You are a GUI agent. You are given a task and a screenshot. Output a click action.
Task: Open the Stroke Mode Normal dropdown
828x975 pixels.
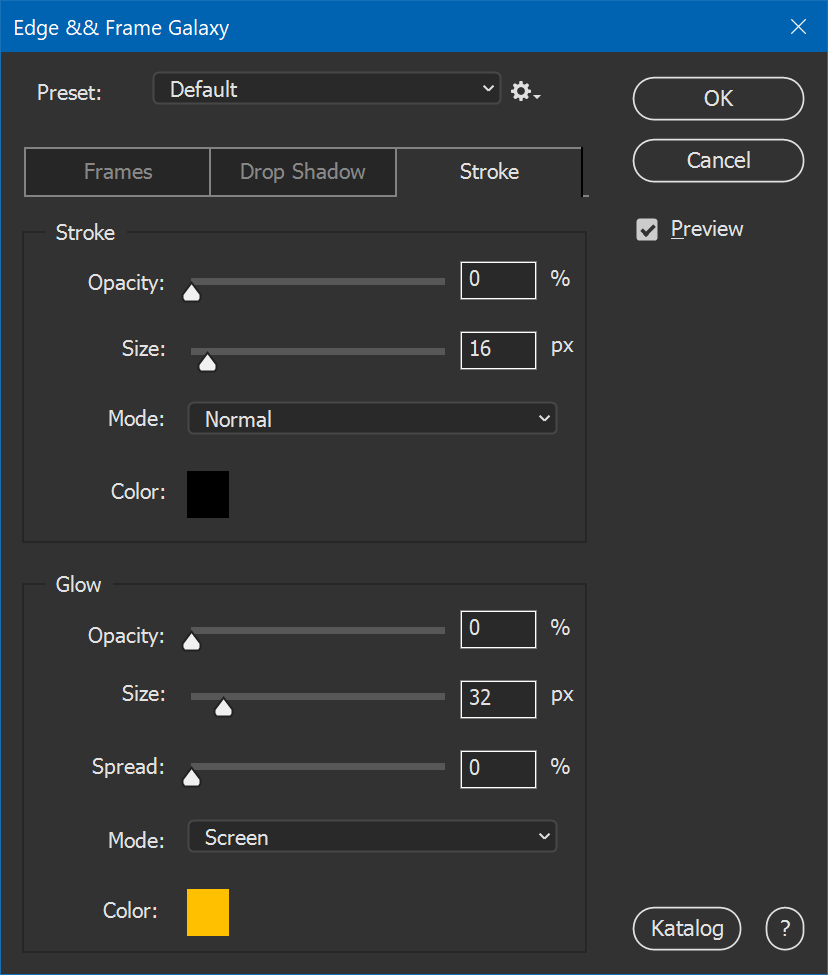[372, 418]
